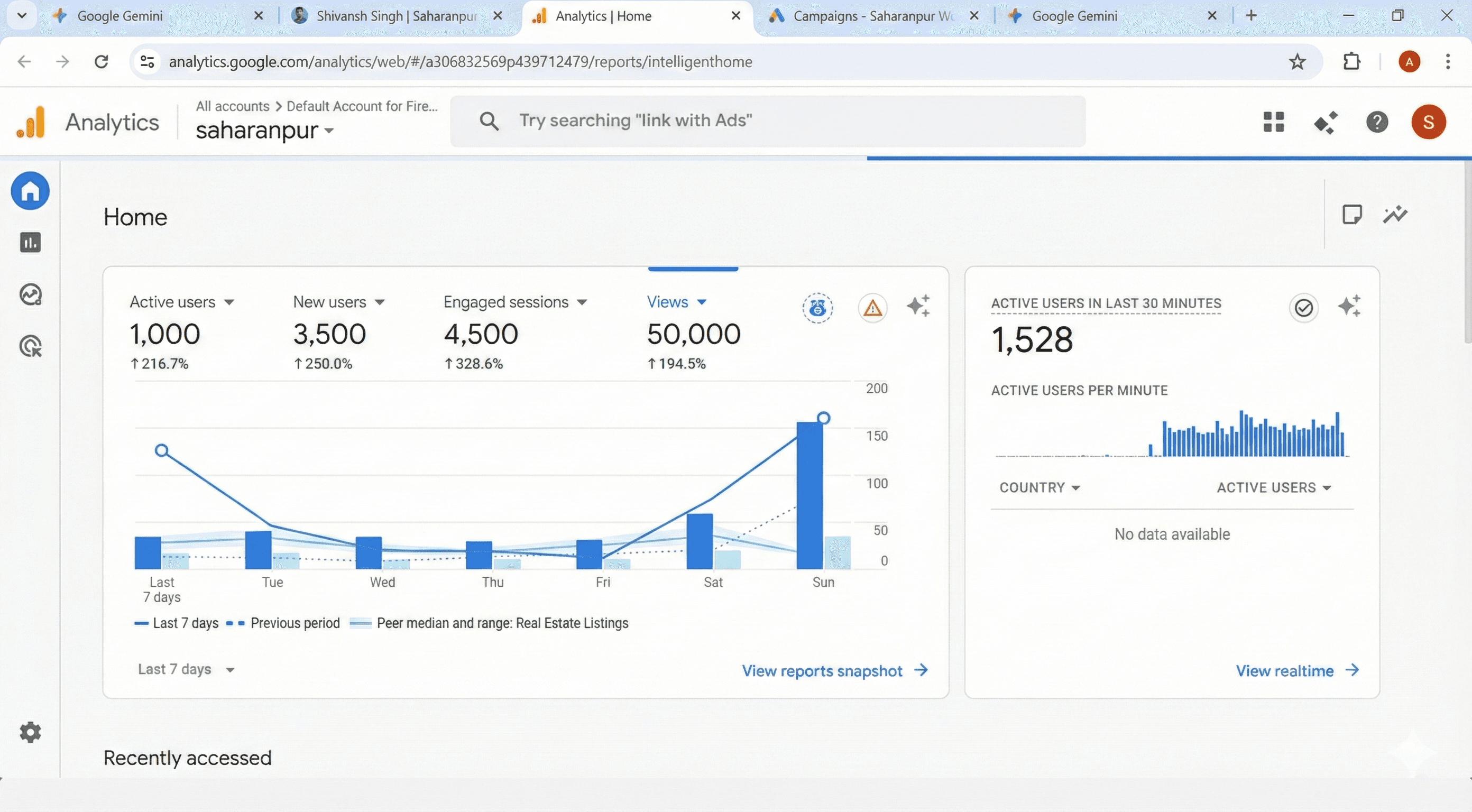Viewport: 1472px width, 812px height.
Task: Open the saharanpur property selector
Action: tap(264, 131)
